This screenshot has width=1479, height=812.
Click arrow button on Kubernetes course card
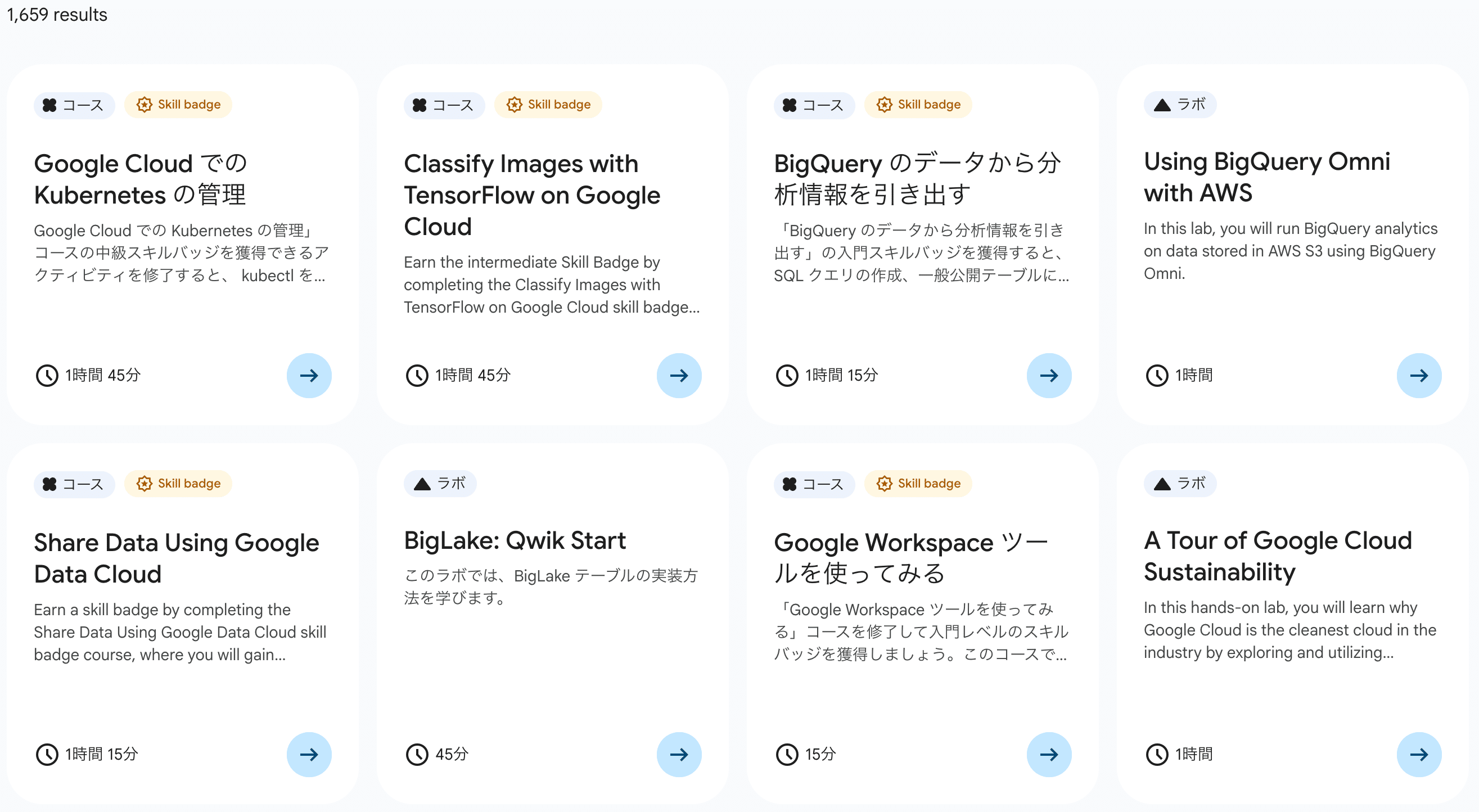pos(309,376)
